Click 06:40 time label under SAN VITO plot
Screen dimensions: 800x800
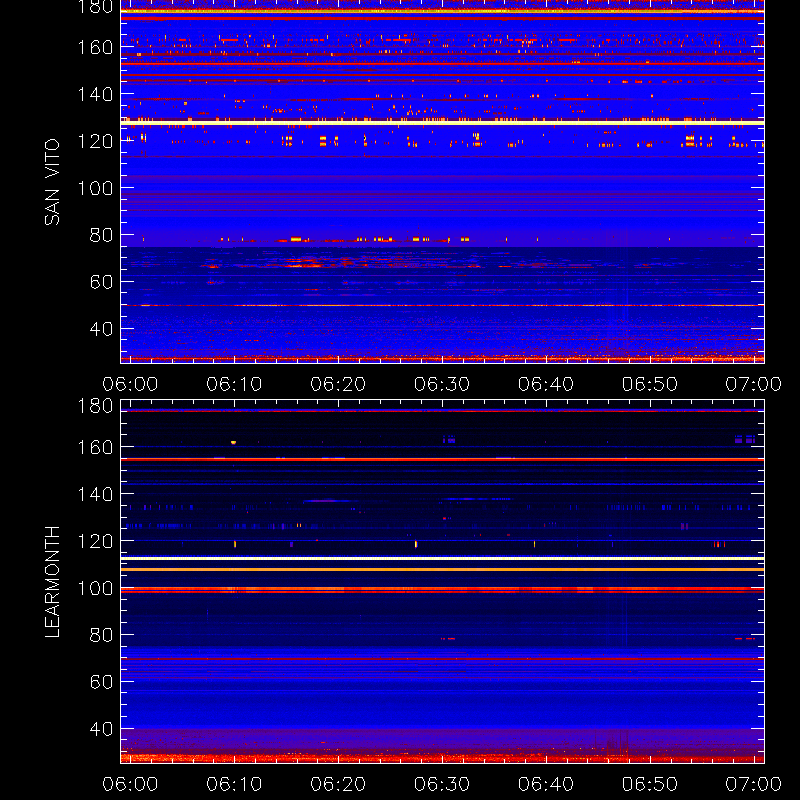point(546,384)
